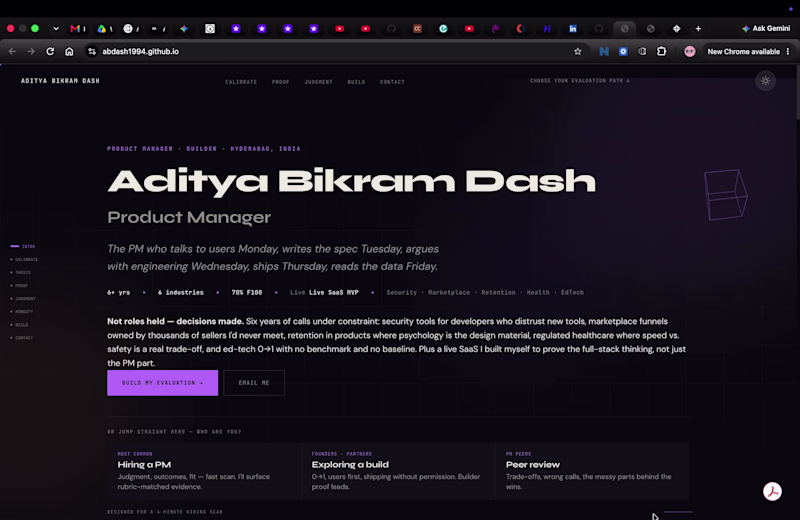Click the Aditya Bikram Dash site logo text
Image resolution: width=800 pixels, height=520 pixels.
(60, 81)
